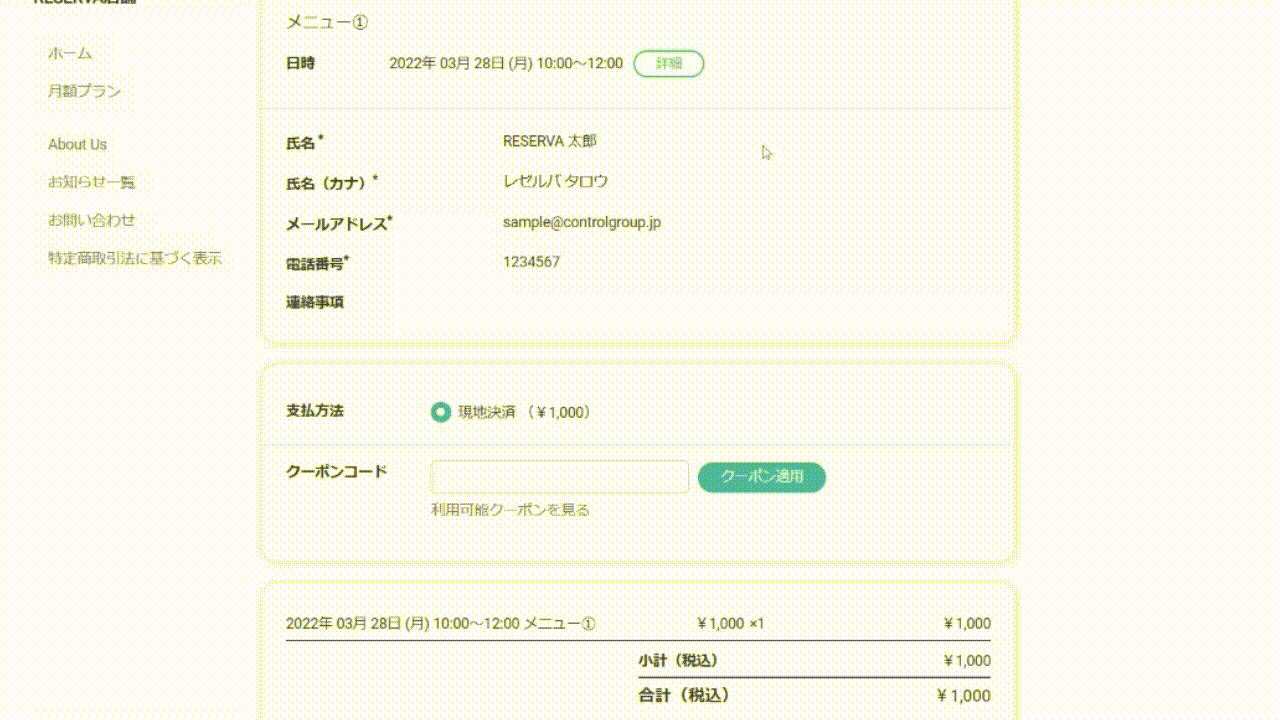The image size is (1280, 720).
Task: Open 特定商取引法に基づく表示 link
Action: point(135,258)
